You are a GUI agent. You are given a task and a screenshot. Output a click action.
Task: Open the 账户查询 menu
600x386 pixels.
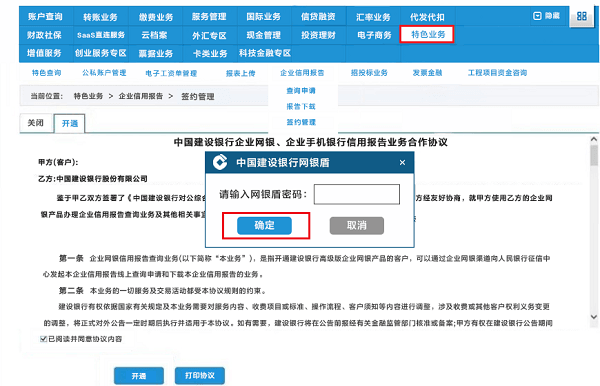[45, 16]
